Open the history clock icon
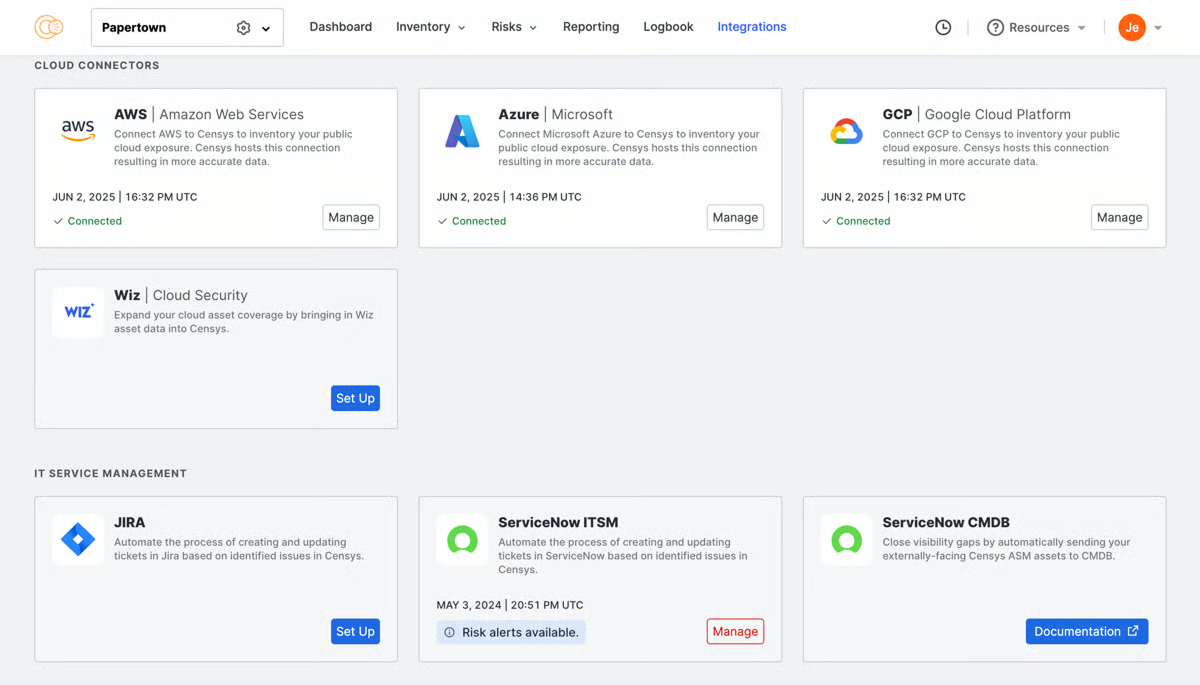Image resolution: width=1200 pixels, height=685 pixels. click(943, 27)
